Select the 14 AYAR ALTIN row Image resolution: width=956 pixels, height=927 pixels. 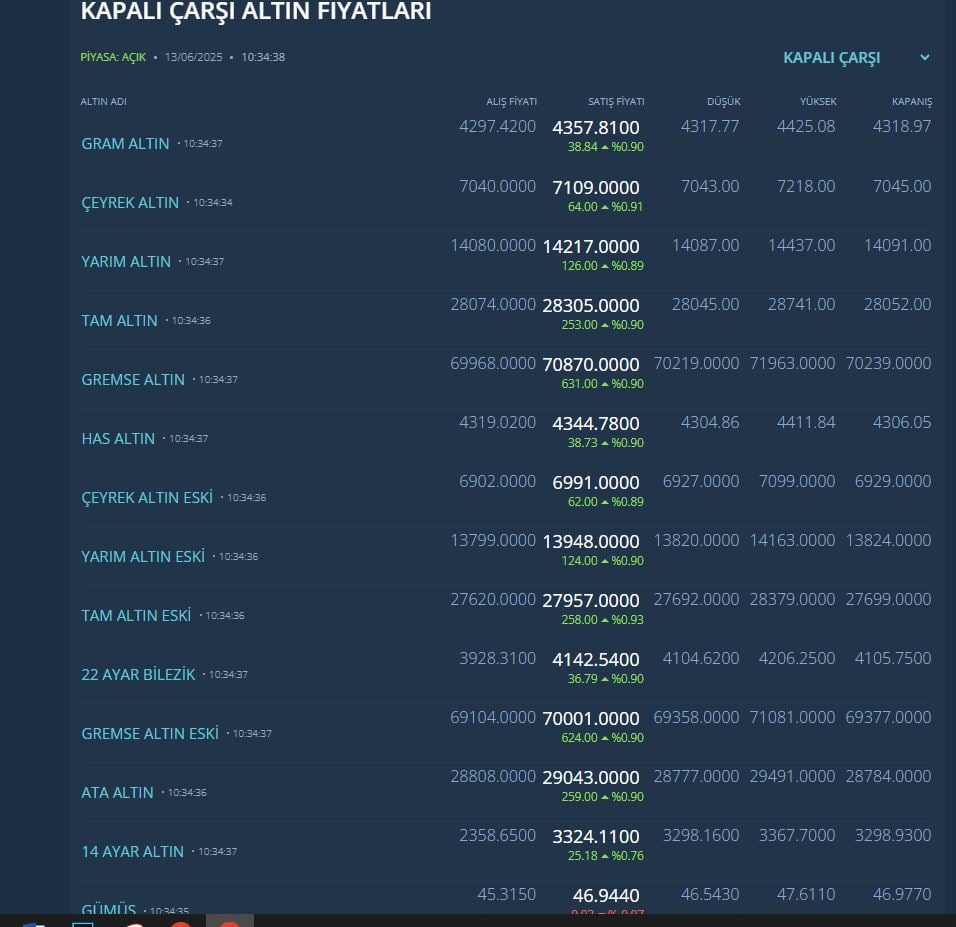(x=132, y=851)
